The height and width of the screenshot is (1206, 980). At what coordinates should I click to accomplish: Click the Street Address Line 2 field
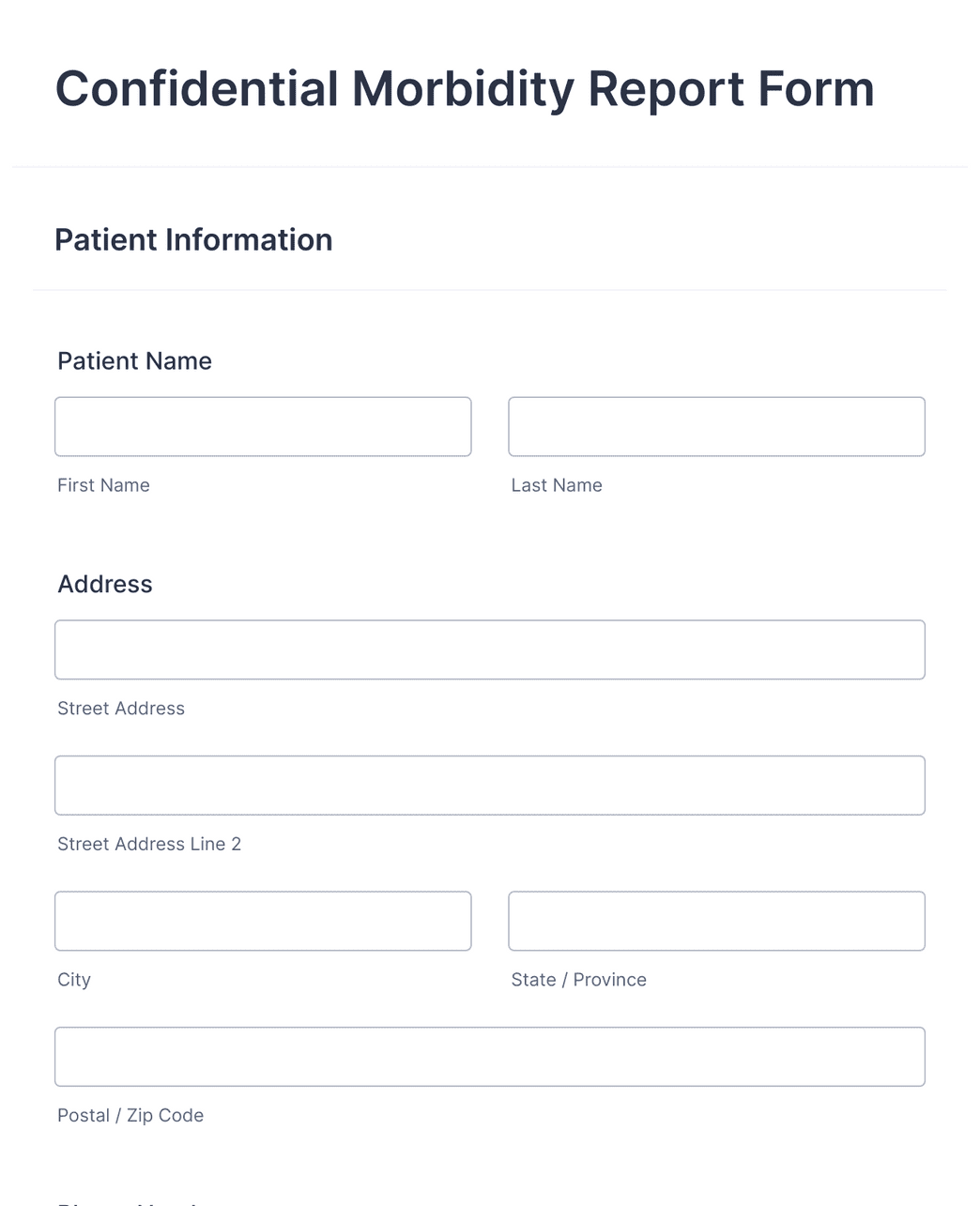[490, 786]
